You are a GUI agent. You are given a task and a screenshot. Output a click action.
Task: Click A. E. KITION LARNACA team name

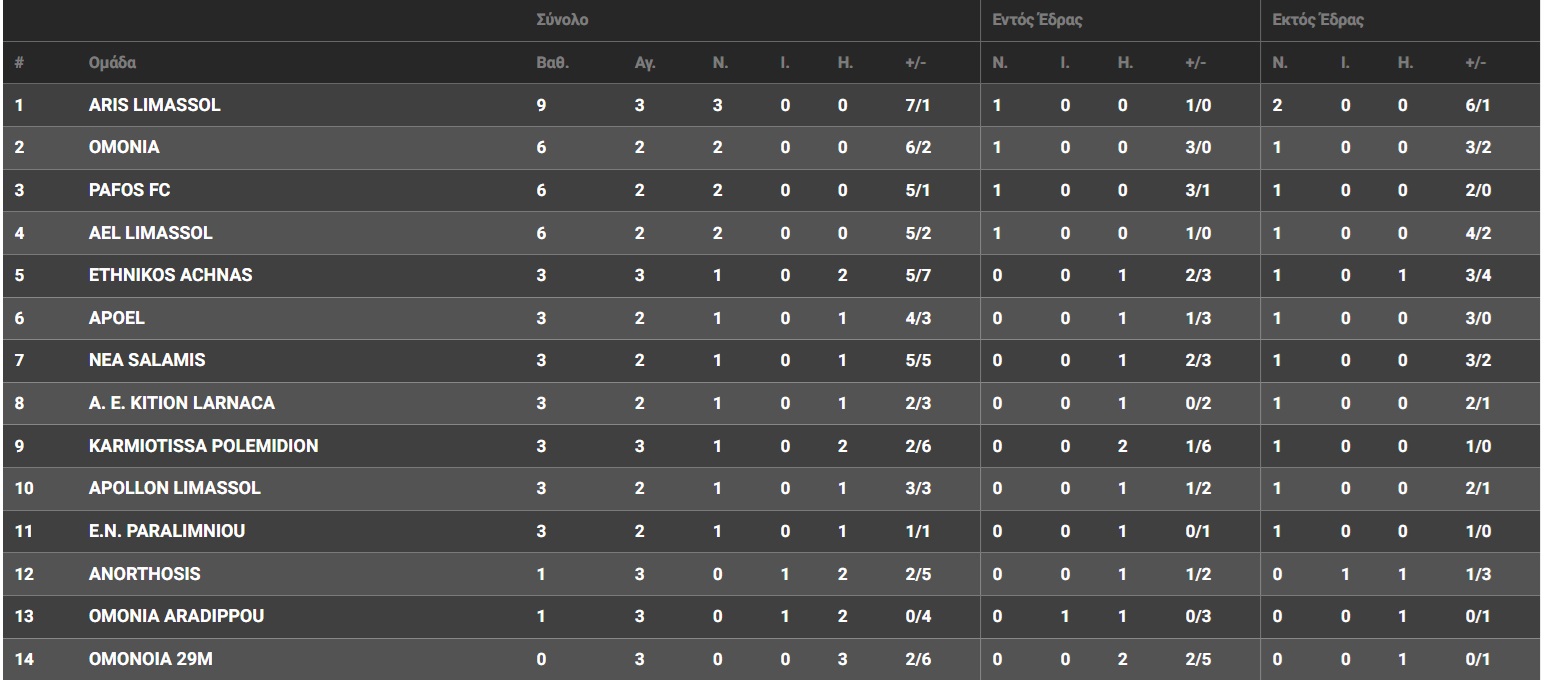pos(181,403)
